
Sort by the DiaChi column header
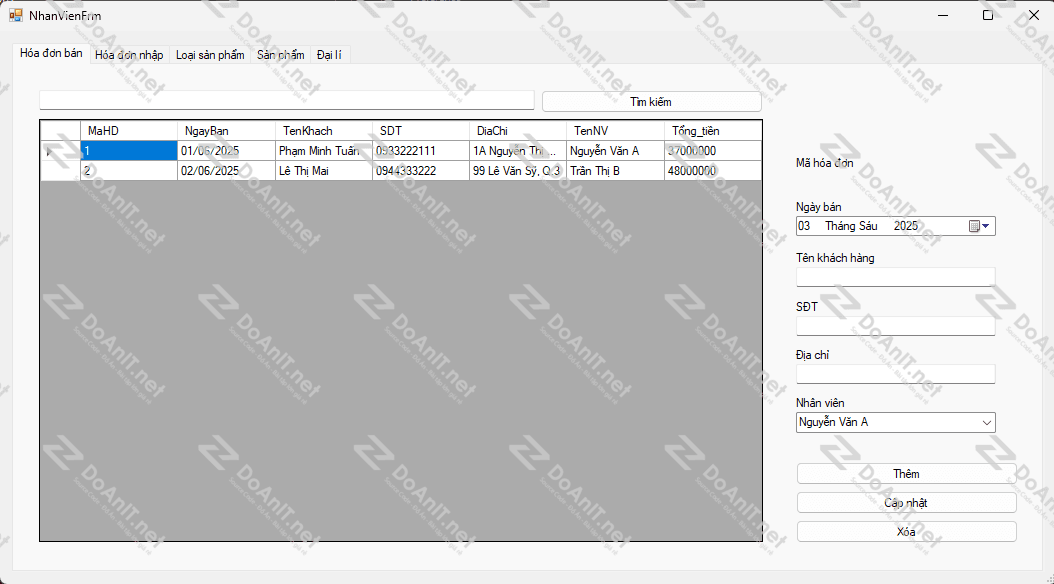518,131
